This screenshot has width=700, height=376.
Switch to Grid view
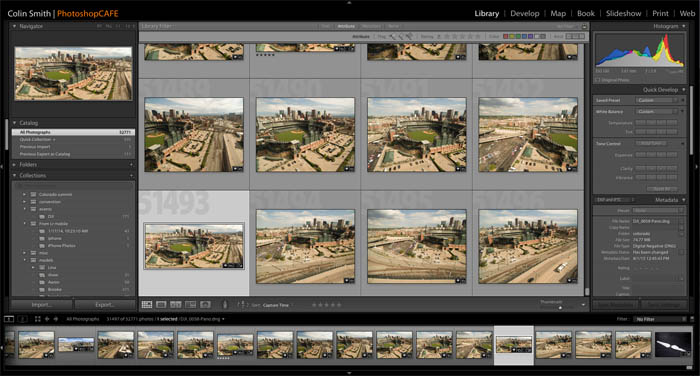pyautogui.click(x=147, y=305)
